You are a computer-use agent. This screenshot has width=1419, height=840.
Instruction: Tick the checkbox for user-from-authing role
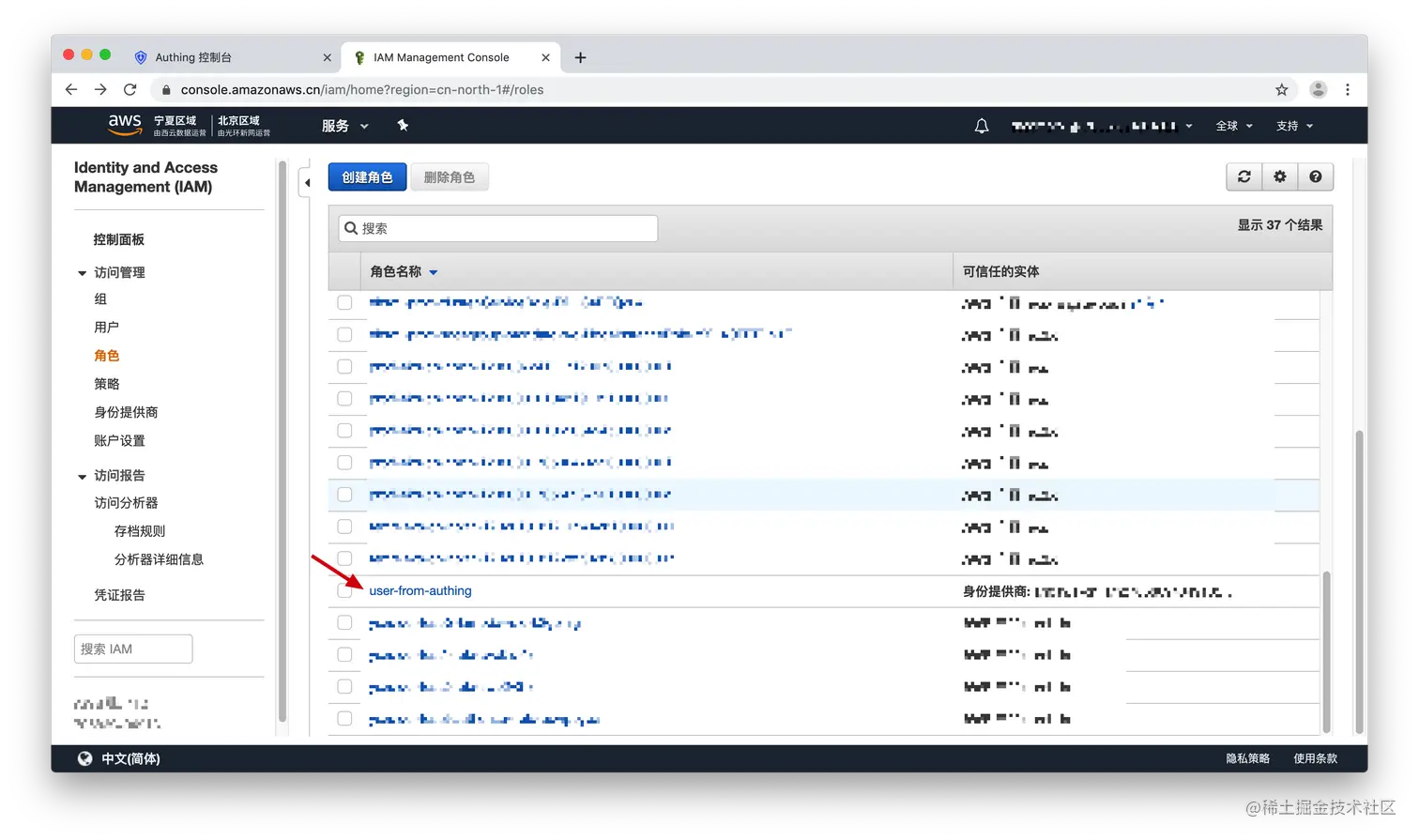344,591
